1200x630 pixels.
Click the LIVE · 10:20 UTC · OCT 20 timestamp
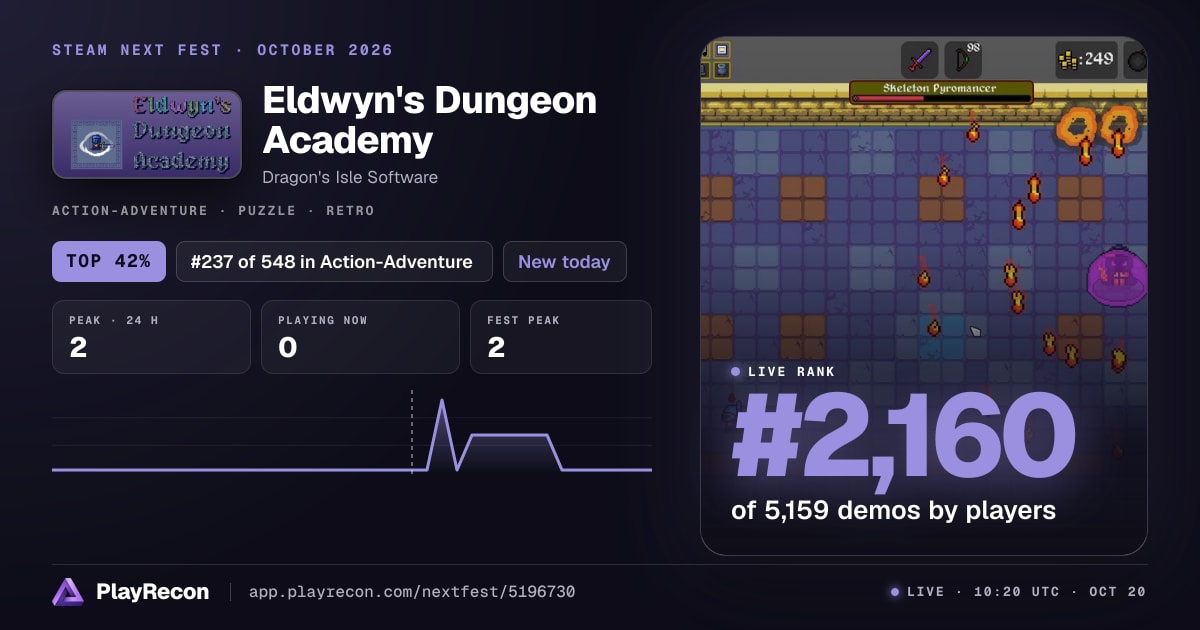[1018, 592]
